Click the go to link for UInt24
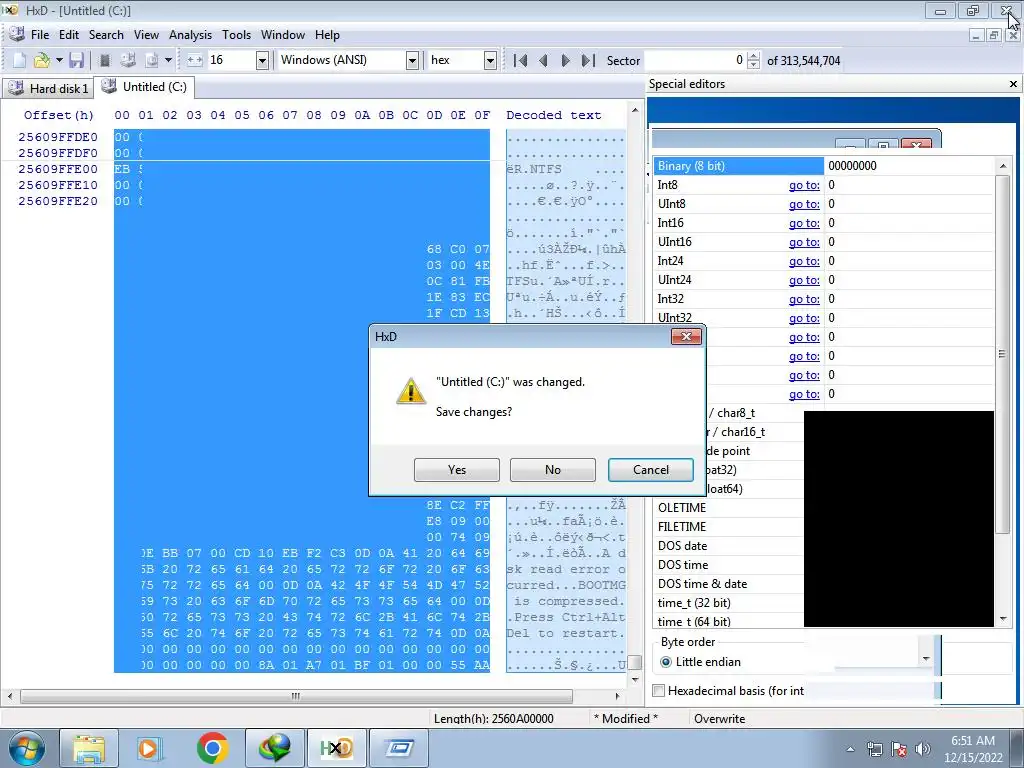 804,280
